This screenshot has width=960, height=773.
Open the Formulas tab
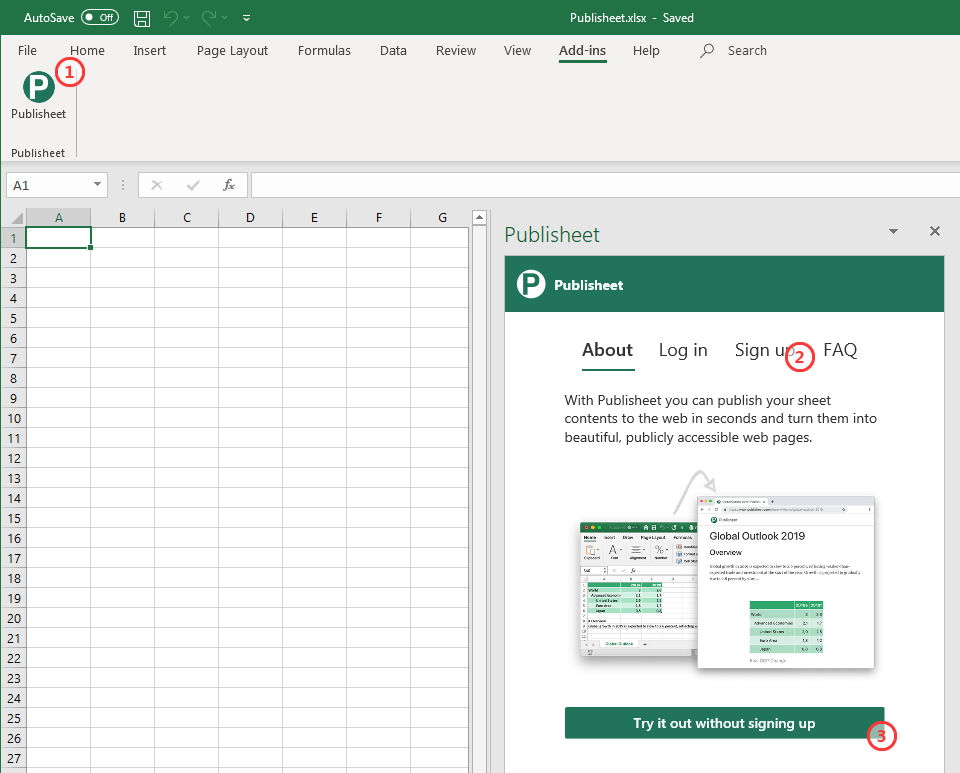coord(324,50)
